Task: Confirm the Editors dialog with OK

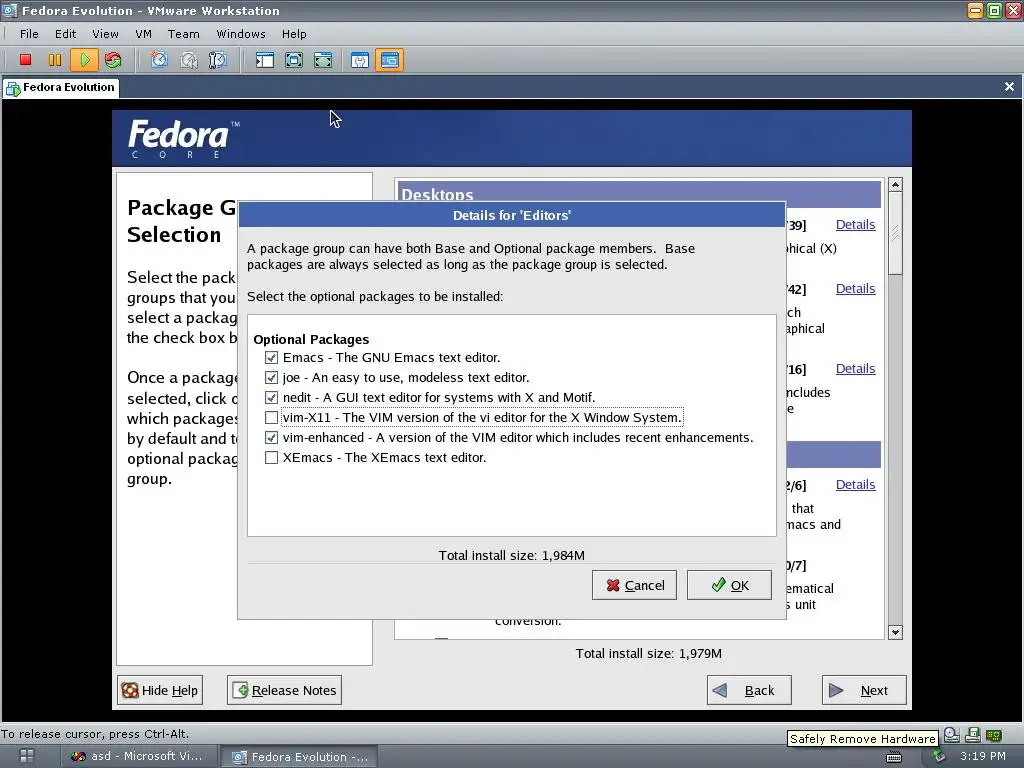Action: [729, 585]
